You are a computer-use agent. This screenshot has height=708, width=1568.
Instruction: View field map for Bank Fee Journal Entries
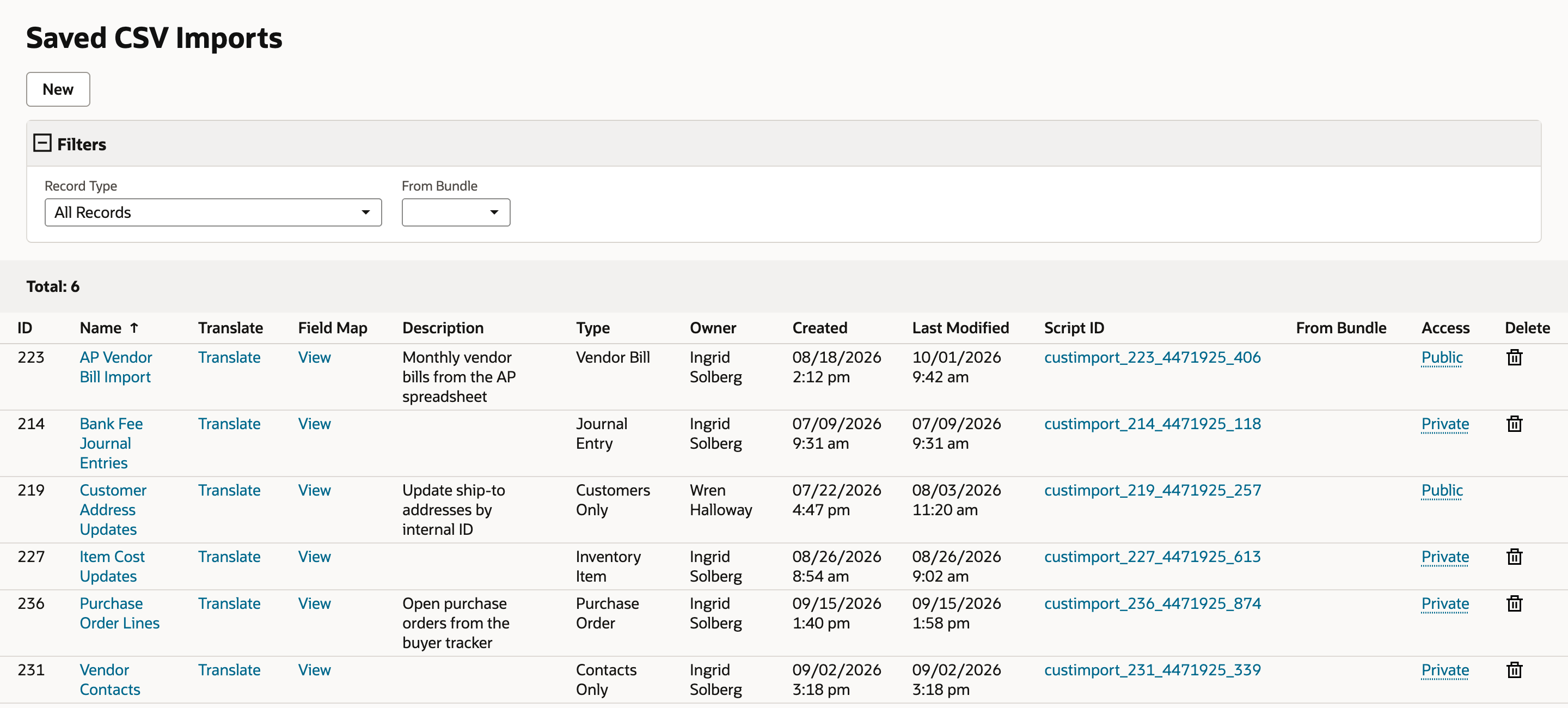point(314,424)
